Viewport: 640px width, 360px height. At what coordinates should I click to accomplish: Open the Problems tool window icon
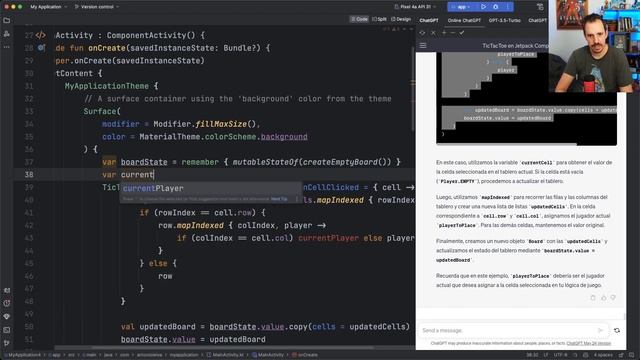point(7,304)
